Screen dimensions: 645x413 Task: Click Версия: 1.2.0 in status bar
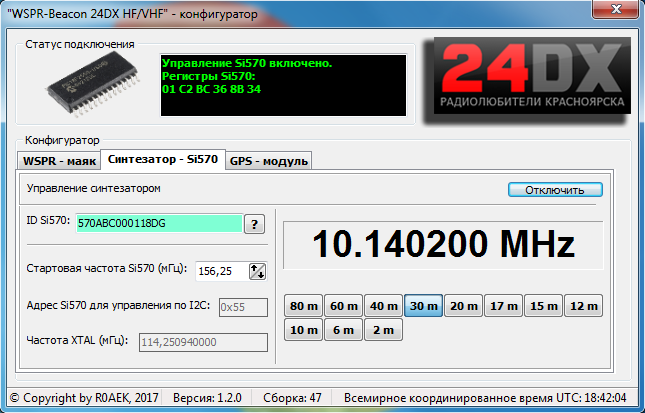pos(207,398)
